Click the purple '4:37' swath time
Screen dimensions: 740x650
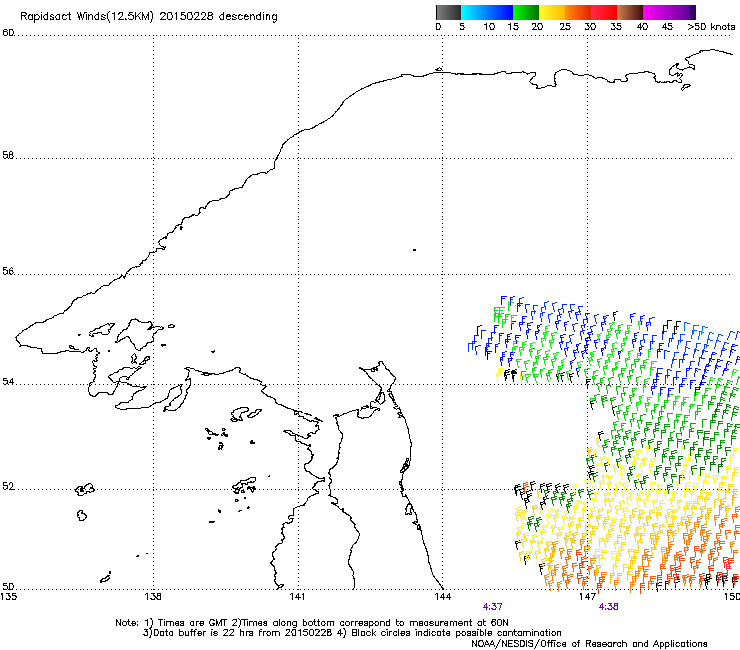tap(492, 607)
